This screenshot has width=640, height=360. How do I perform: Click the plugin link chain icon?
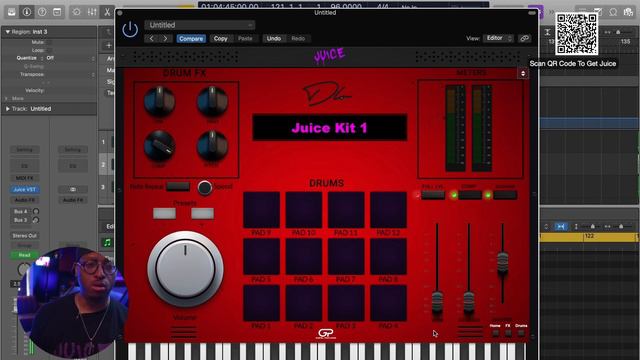[524, 38]
